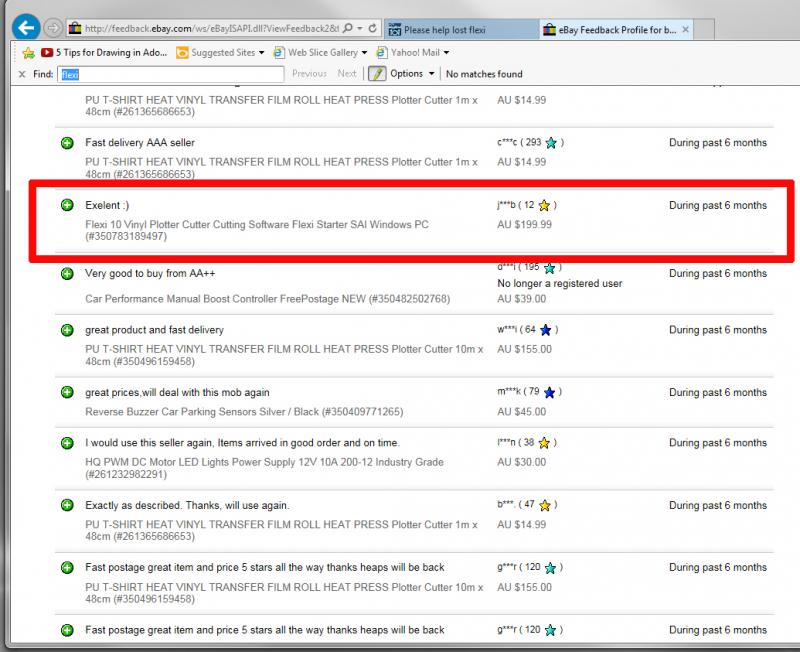The image size is (800, 652).
Task: Click the Find text input field
Action: pyautogui.click(x=170, y=74)
